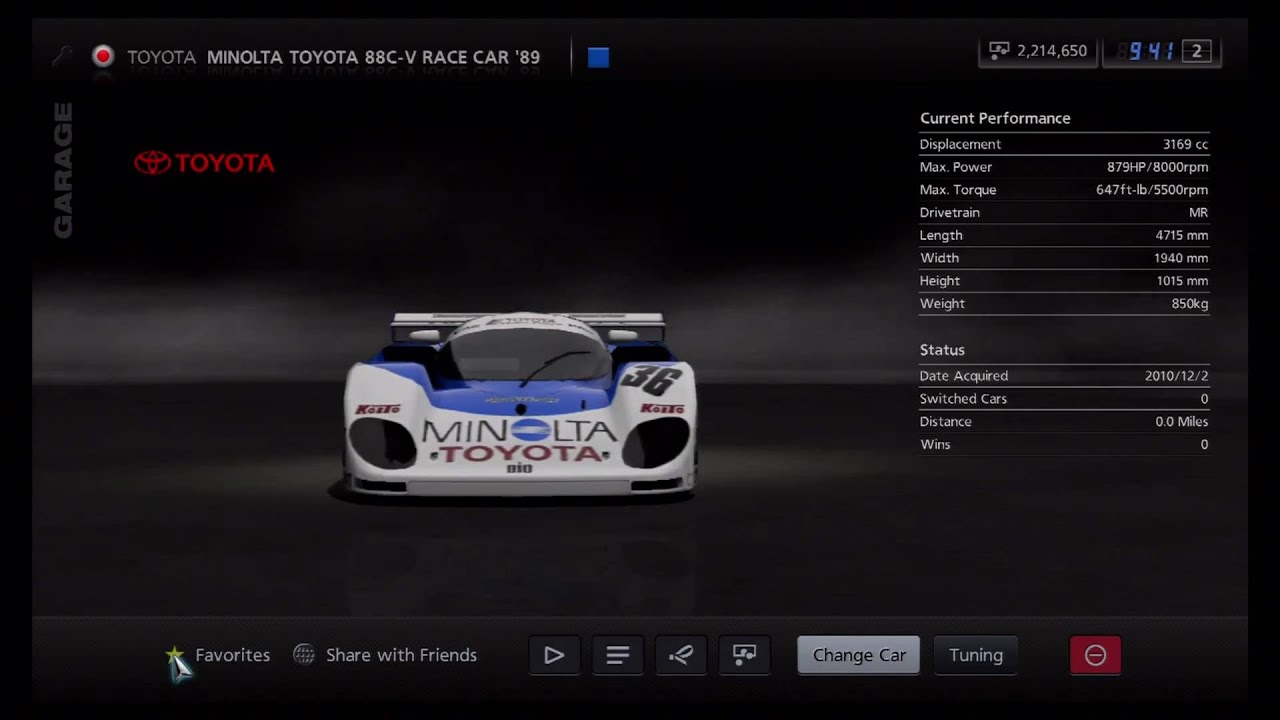The height and width of the screenshot is (720, 1280).
Task: Click the Wins label in Status
Action: pos(935,444)
